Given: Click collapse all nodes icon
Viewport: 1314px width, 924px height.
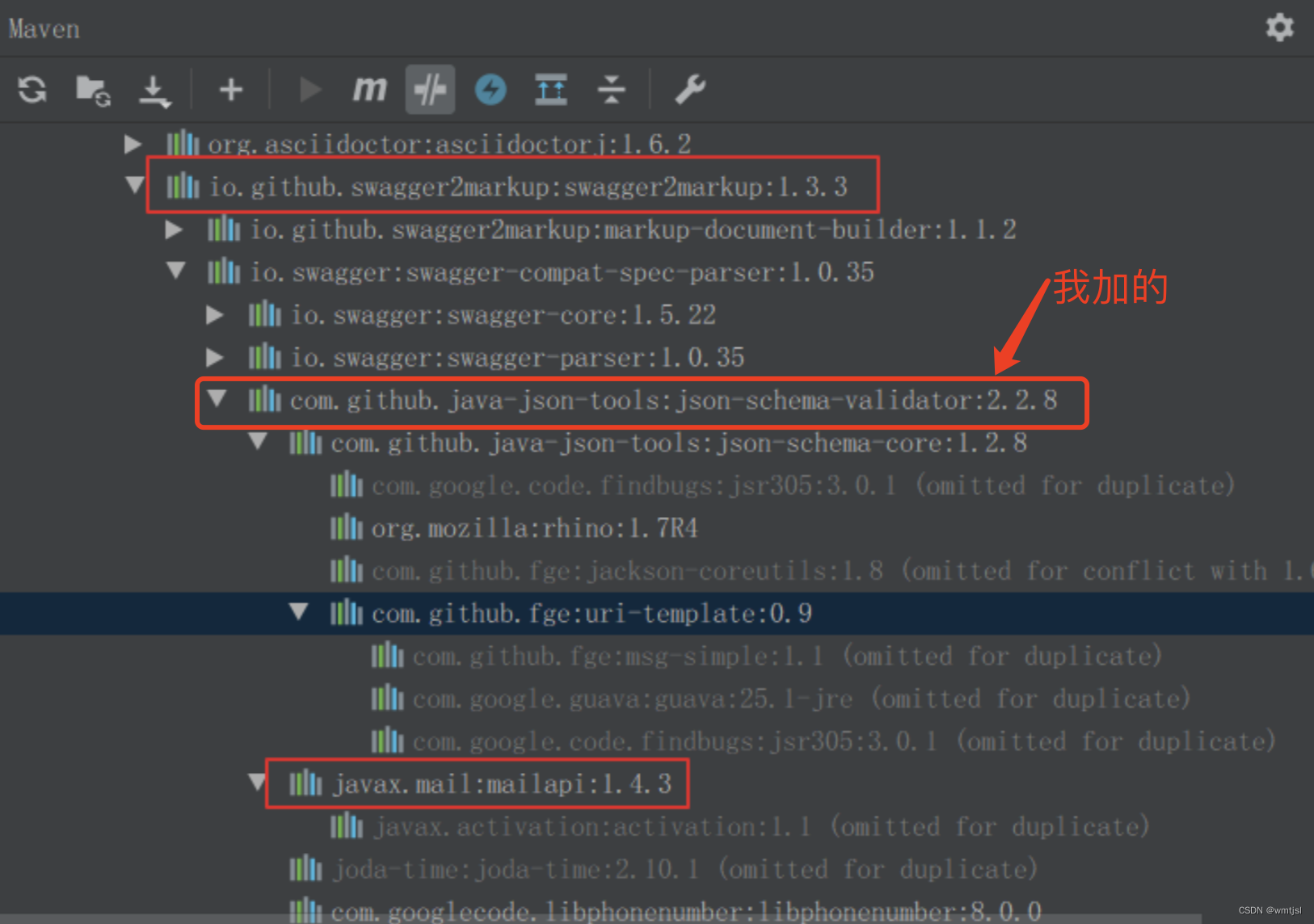Looking at the screenshot, I should 612,89.
